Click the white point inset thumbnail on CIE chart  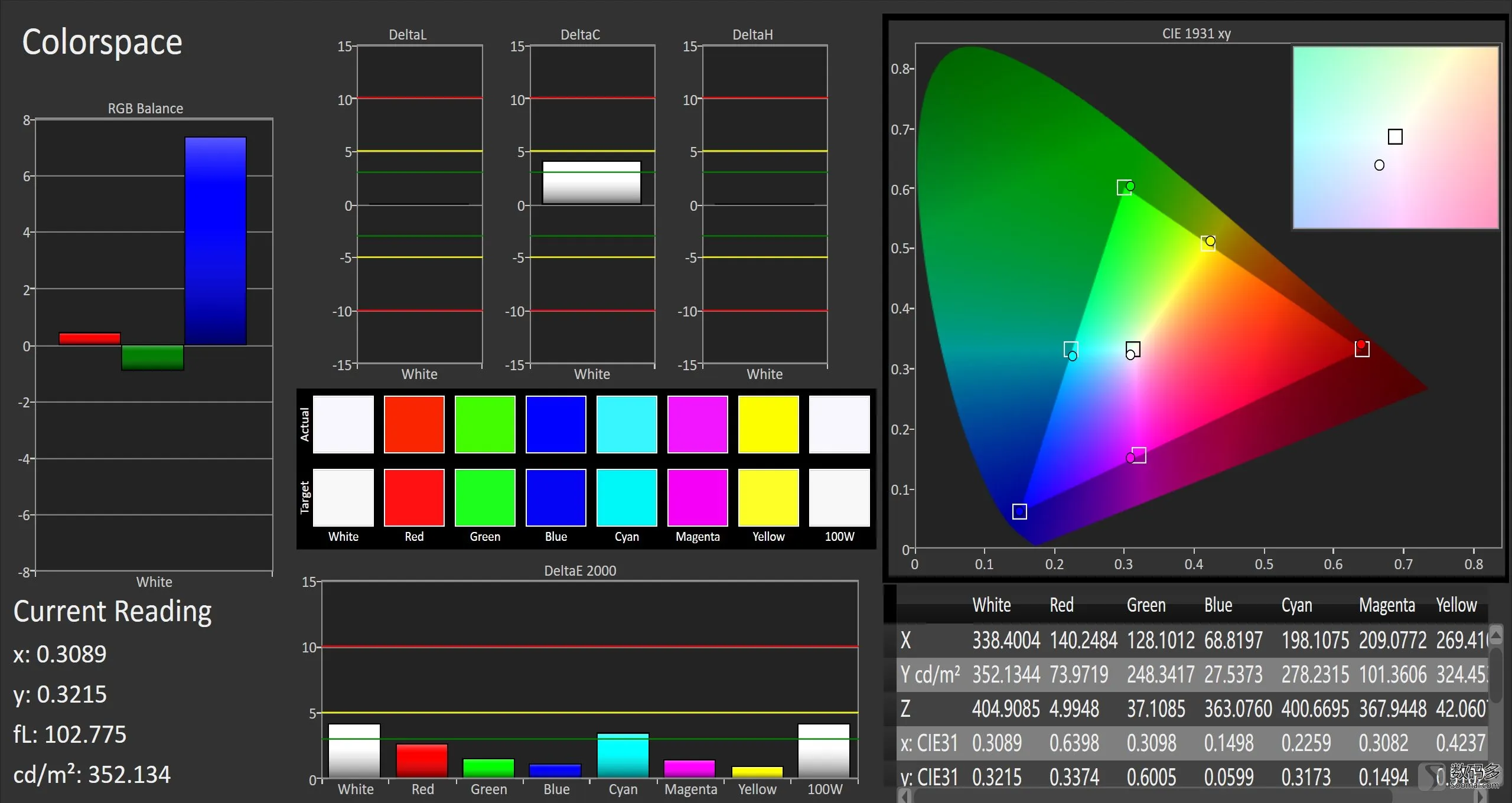pos(1396,137)
